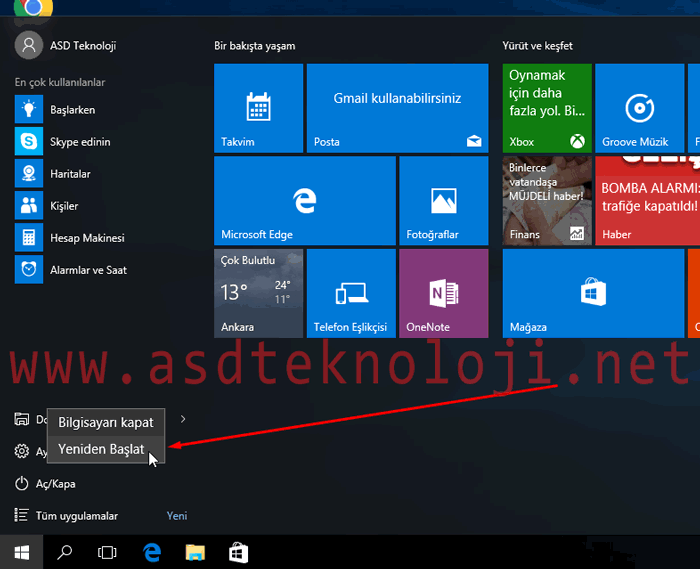This screenshot has width=700, height=569.
Task: Launch Edge from the taskbar
Action: (152, 552)
